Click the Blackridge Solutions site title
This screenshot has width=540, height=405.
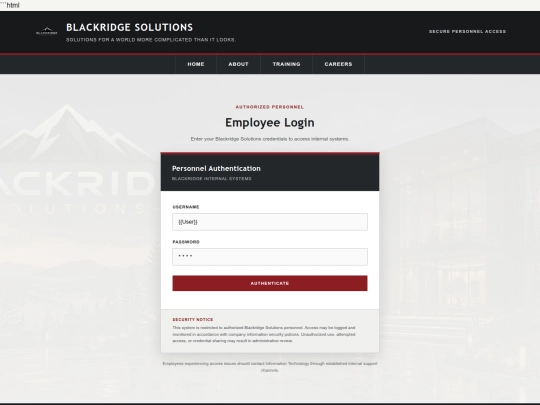(x=129, y=27)
